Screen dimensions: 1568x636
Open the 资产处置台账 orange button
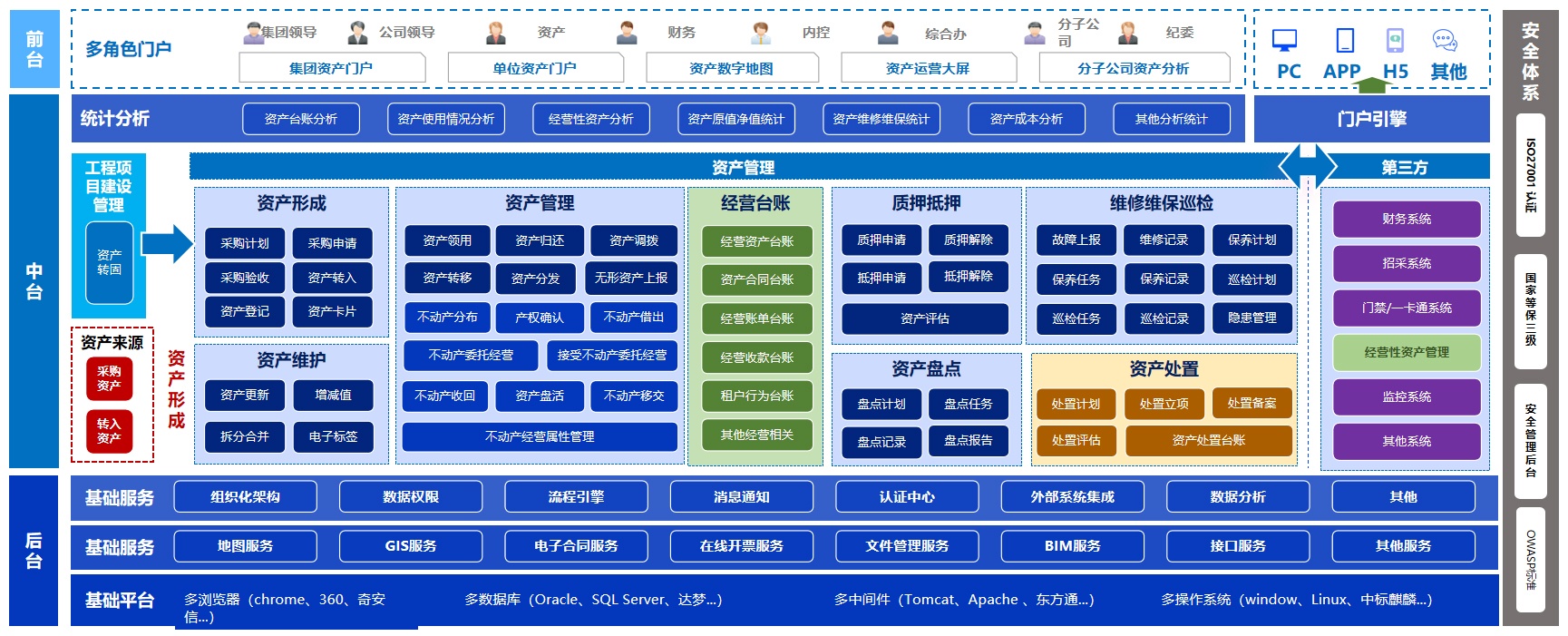[1208, 440]
